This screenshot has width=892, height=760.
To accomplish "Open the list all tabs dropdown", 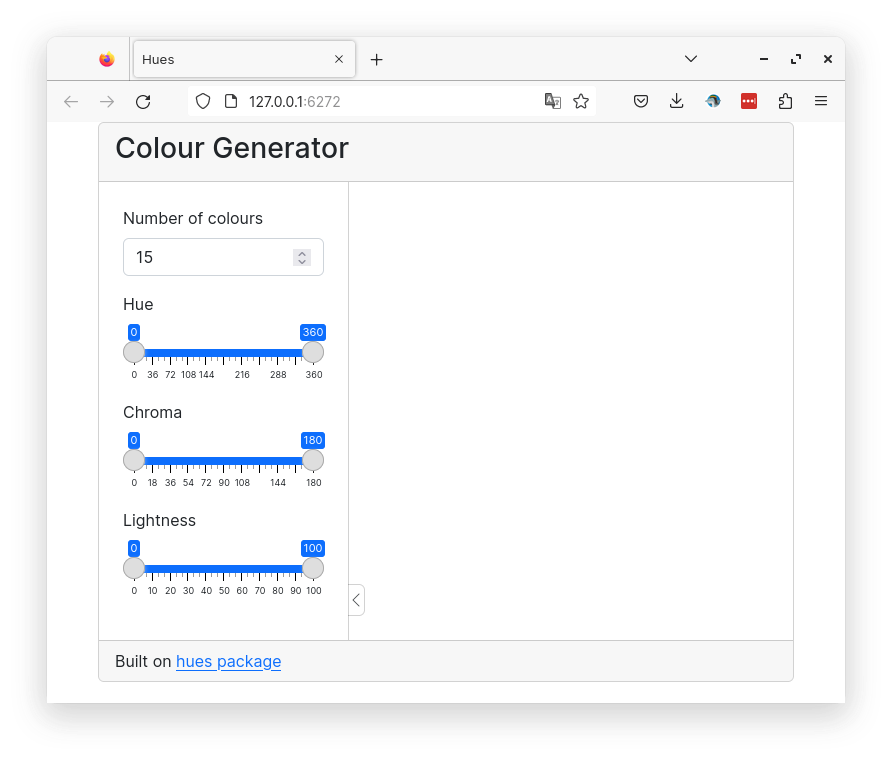I will [691, 59].
